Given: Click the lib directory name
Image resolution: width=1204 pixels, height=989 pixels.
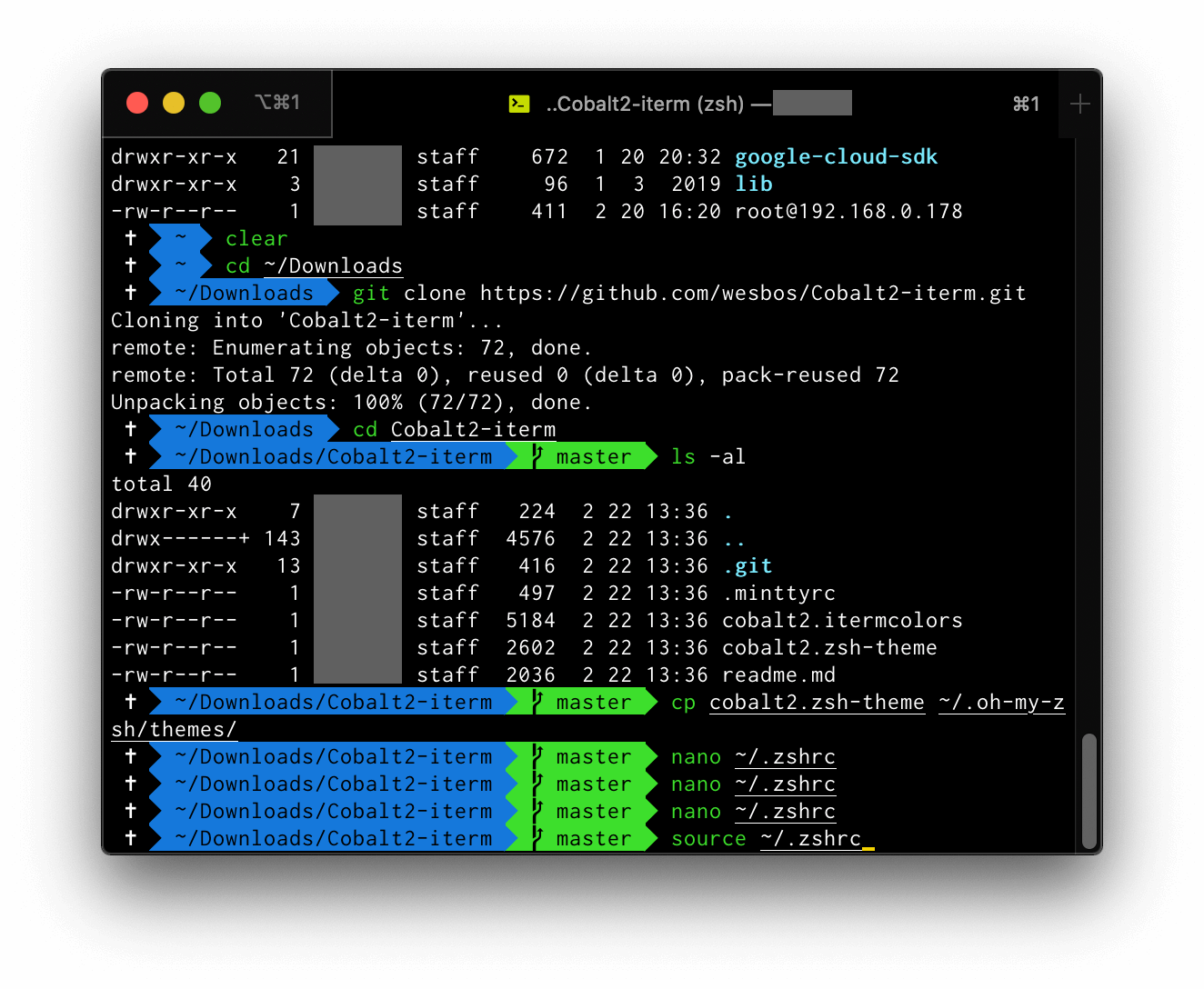Looking at the screenshot, I should pos(754,185).
